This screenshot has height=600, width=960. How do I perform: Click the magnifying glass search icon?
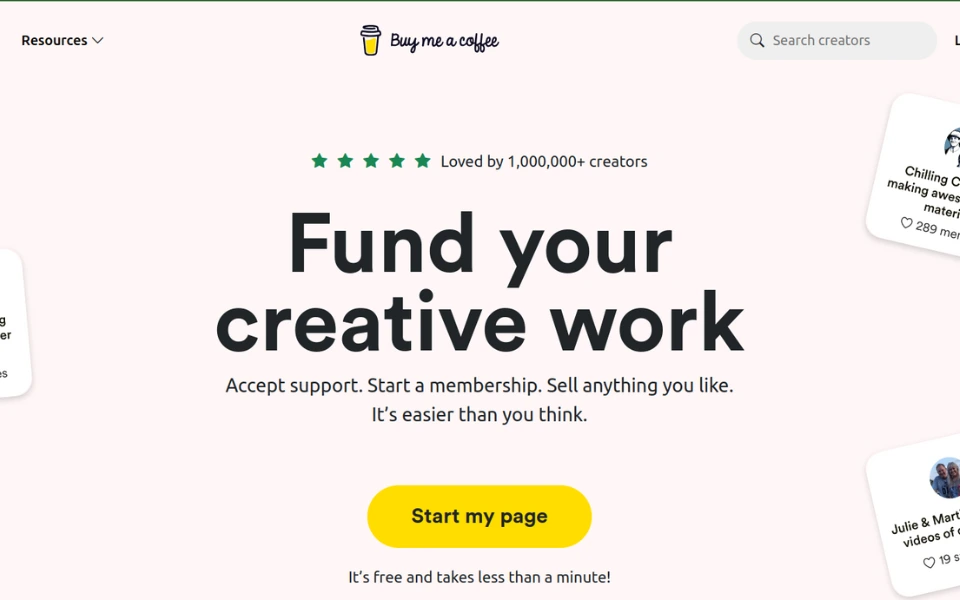pos(757,40)
